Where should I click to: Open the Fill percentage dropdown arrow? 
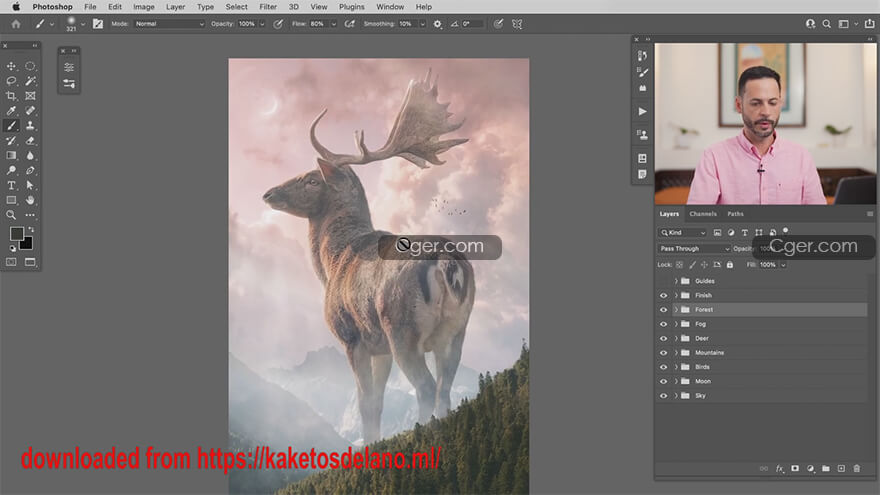coord(783,265)
